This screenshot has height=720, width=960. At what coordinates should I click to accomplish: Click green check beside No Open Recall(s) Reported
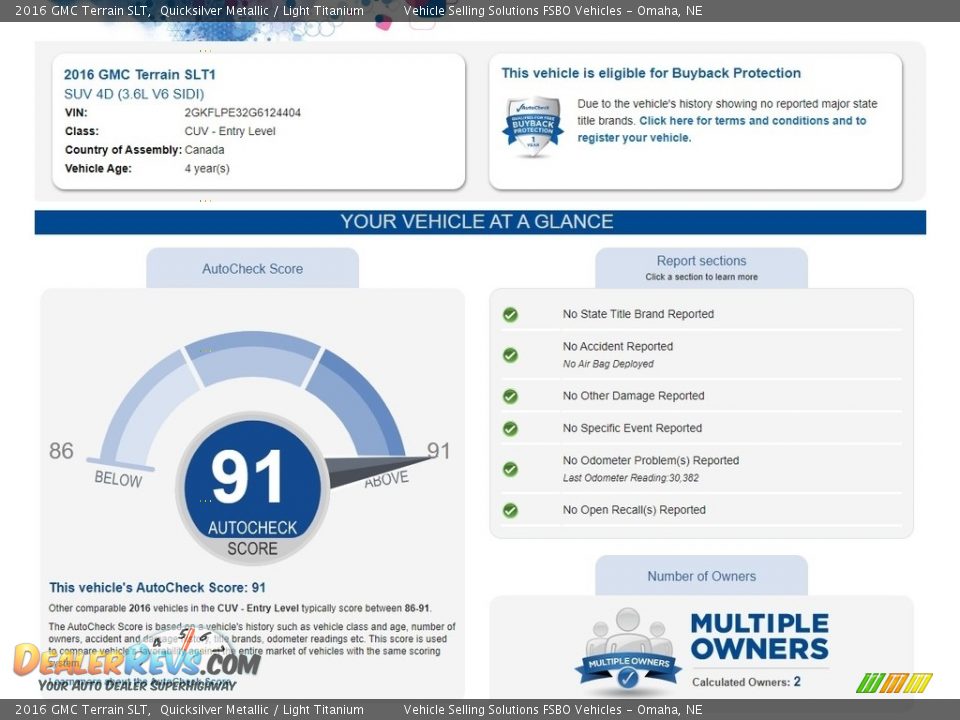click(510, 510)
